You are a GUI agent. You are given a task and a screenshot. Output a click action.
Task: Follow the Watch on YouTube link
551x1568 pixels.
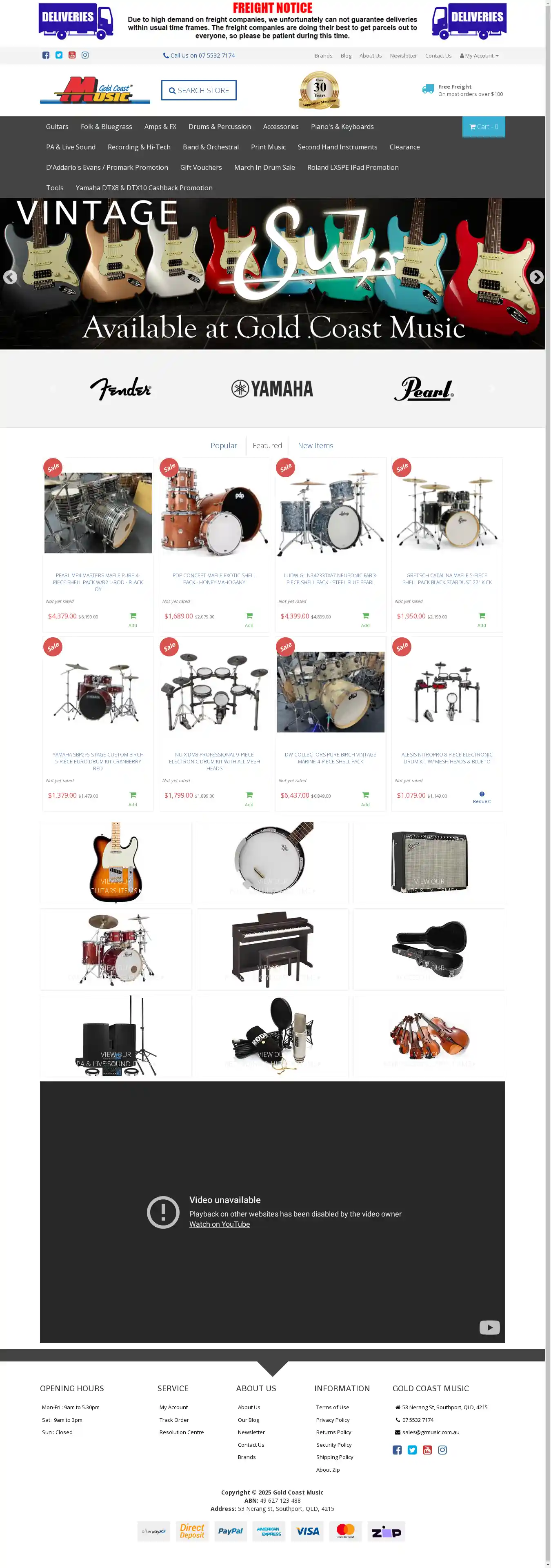pyautogui.click(x=220, y=1224)
